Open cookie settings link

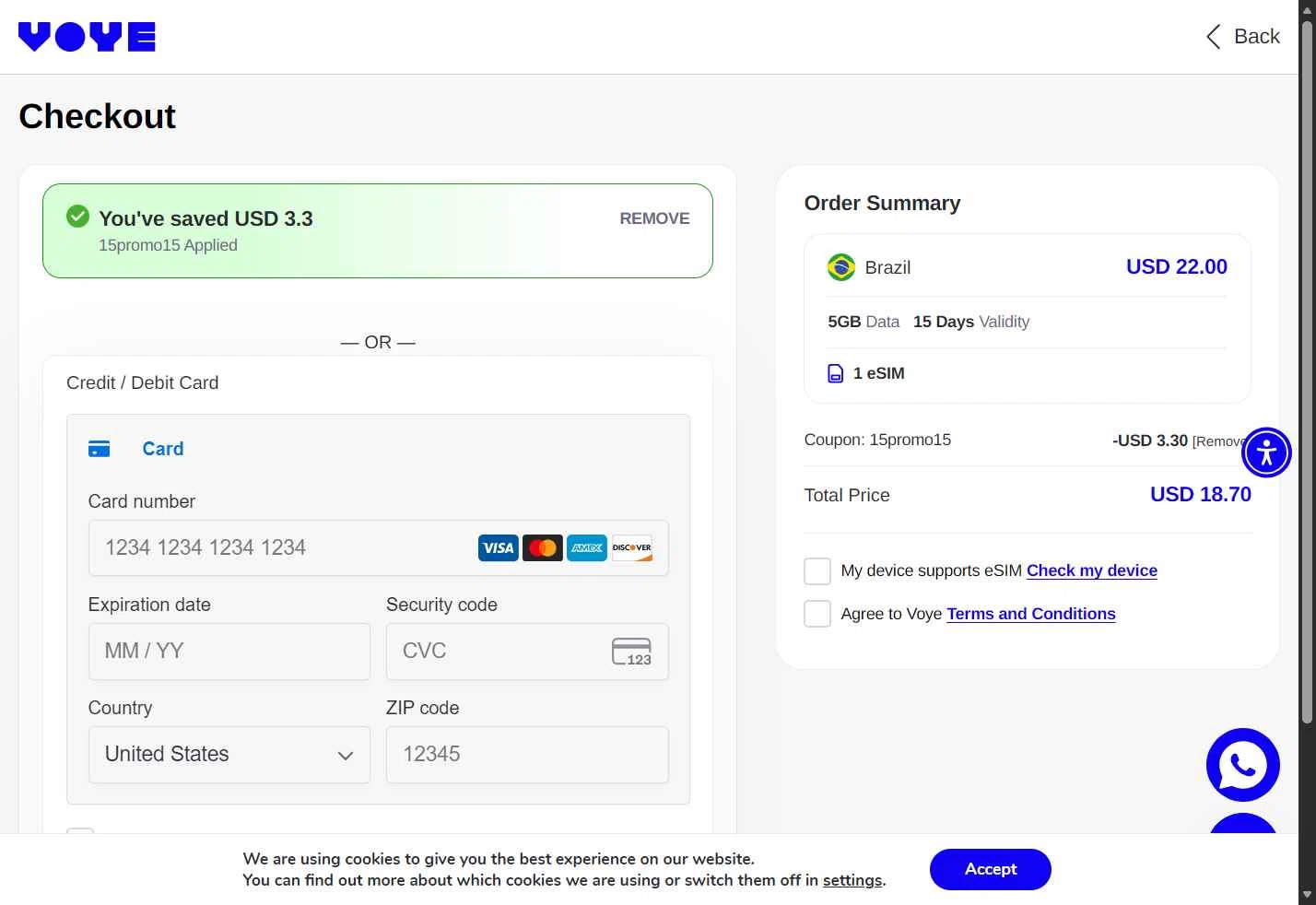[x=852, y=880]
